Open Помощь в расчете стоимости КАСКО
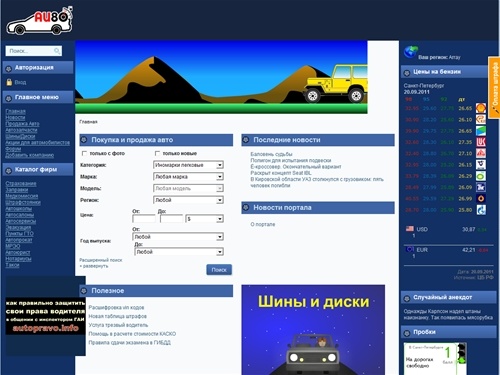This screenshot has width=500, height=375. (x=132, y=334)
